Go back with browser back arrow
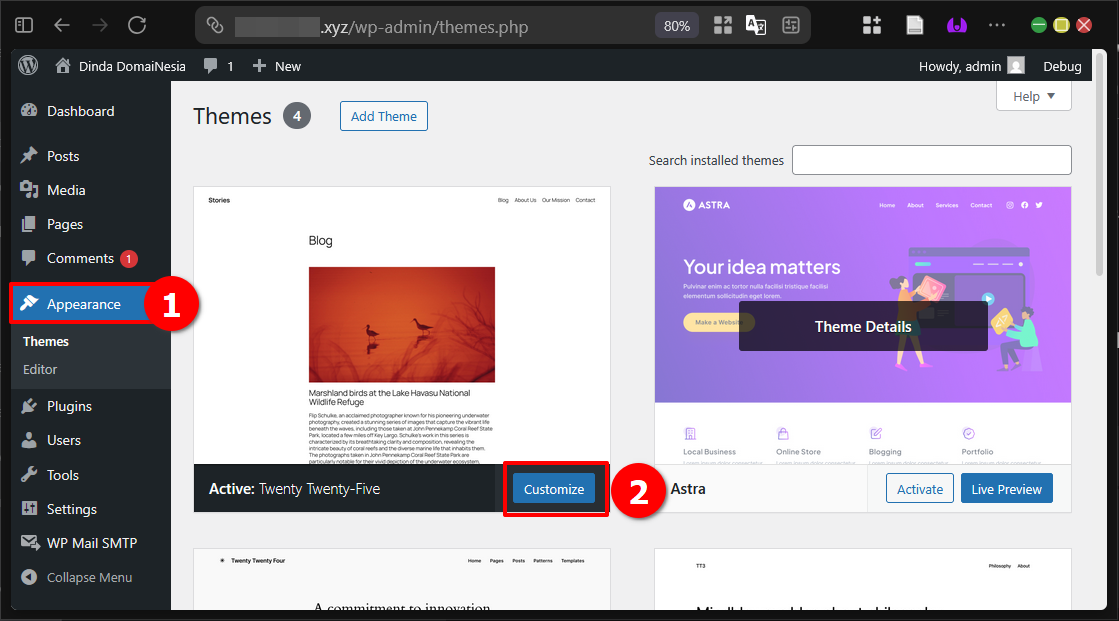Viewport: 1119px width, 621px height. click(x=62, y=26)
